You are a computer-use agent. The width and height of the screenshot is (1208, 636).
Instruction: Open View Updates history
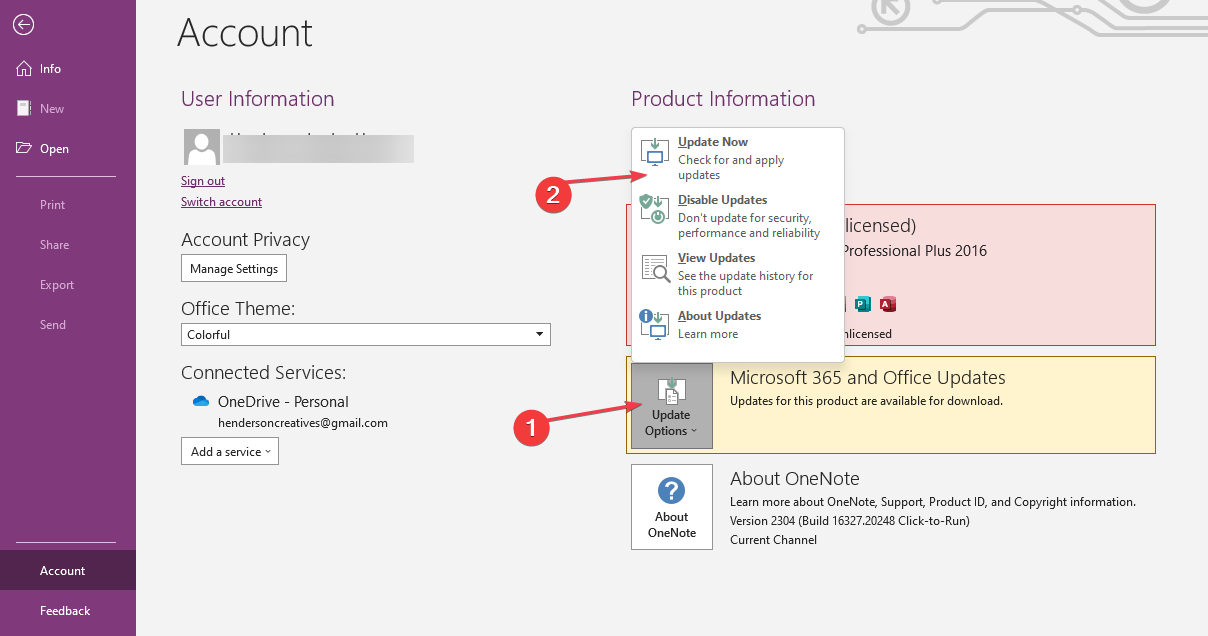(x=738, y=274)
